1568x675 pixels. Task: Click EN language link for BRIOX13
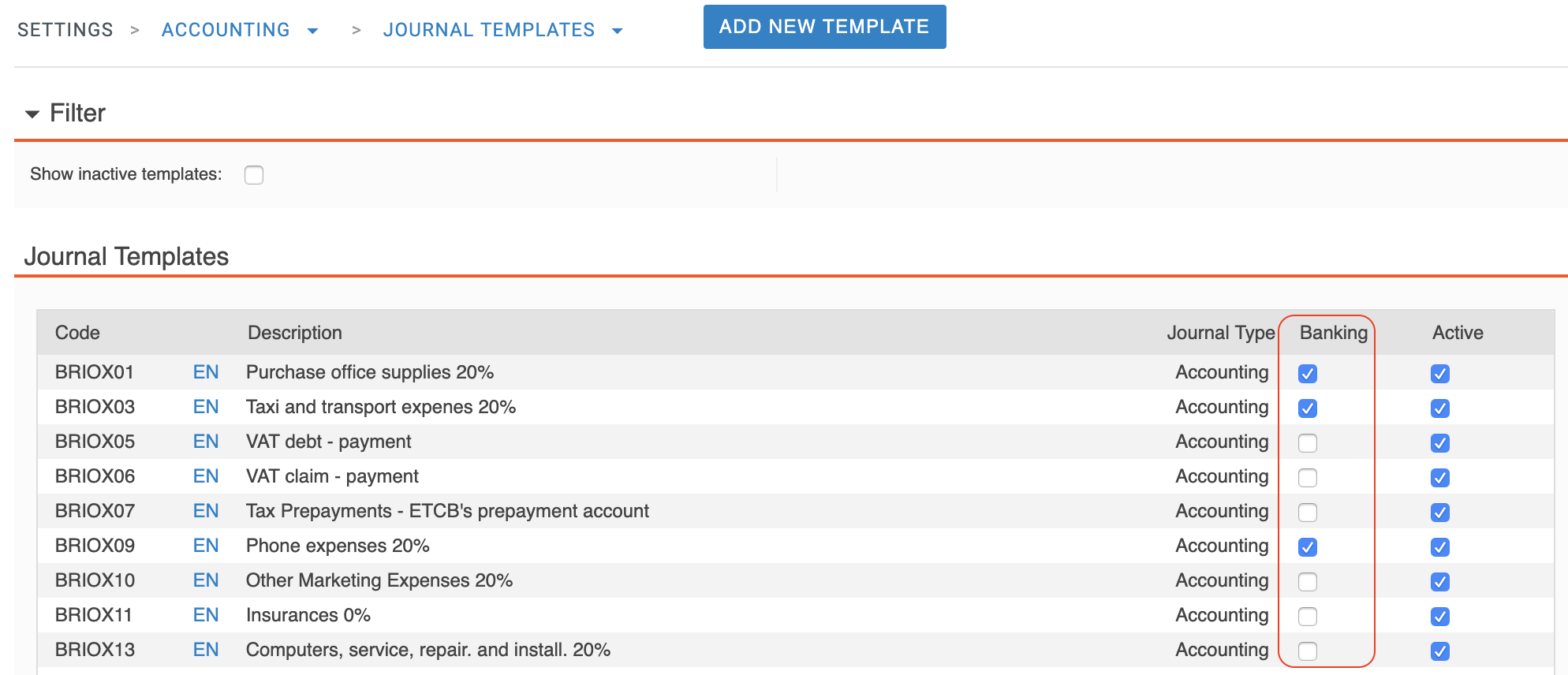[206, 650]
